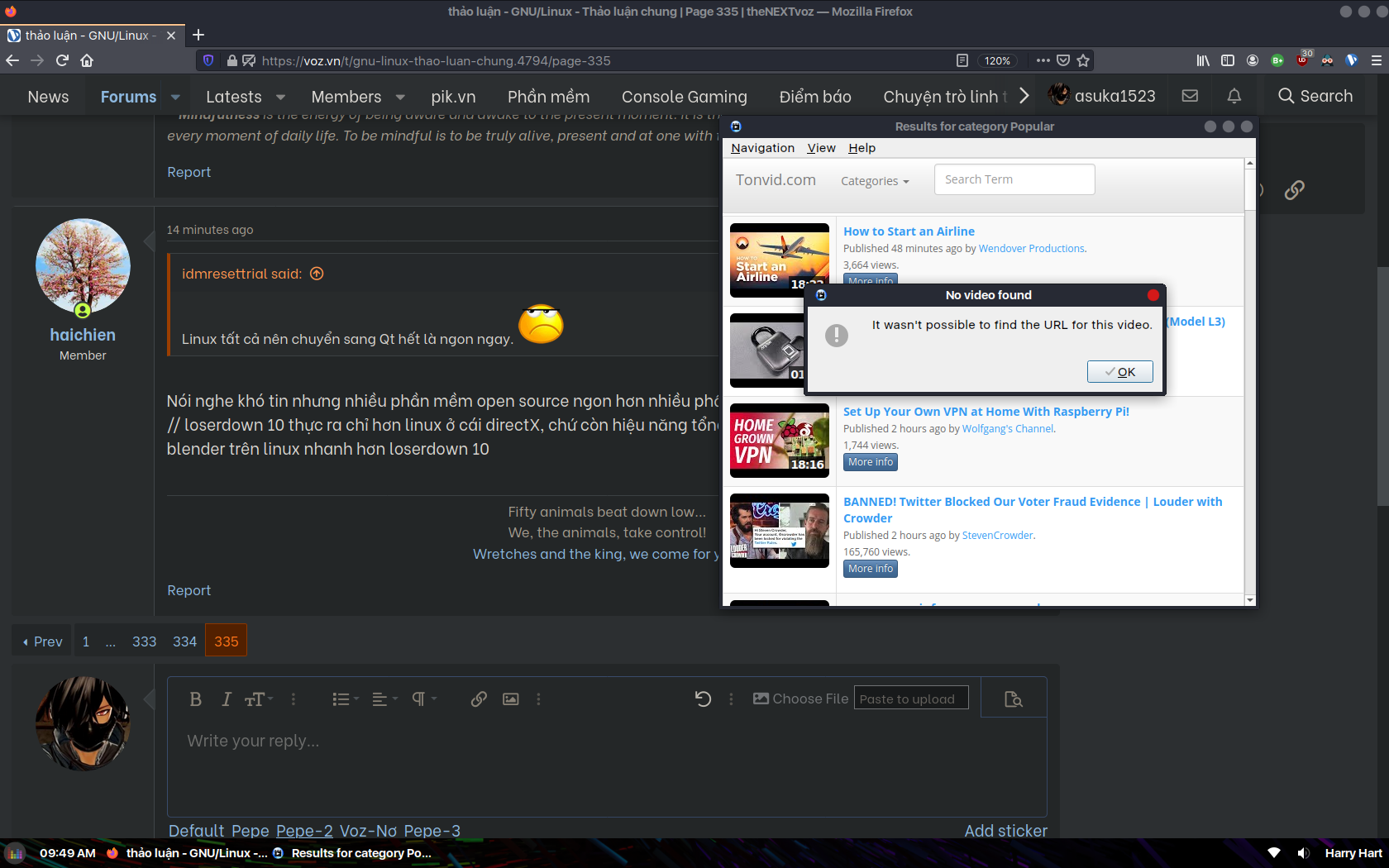The height and width of the screenshot is (868, 1389).
Task: Open more insert options beside image icon
Action: click(x=539, y=699)
